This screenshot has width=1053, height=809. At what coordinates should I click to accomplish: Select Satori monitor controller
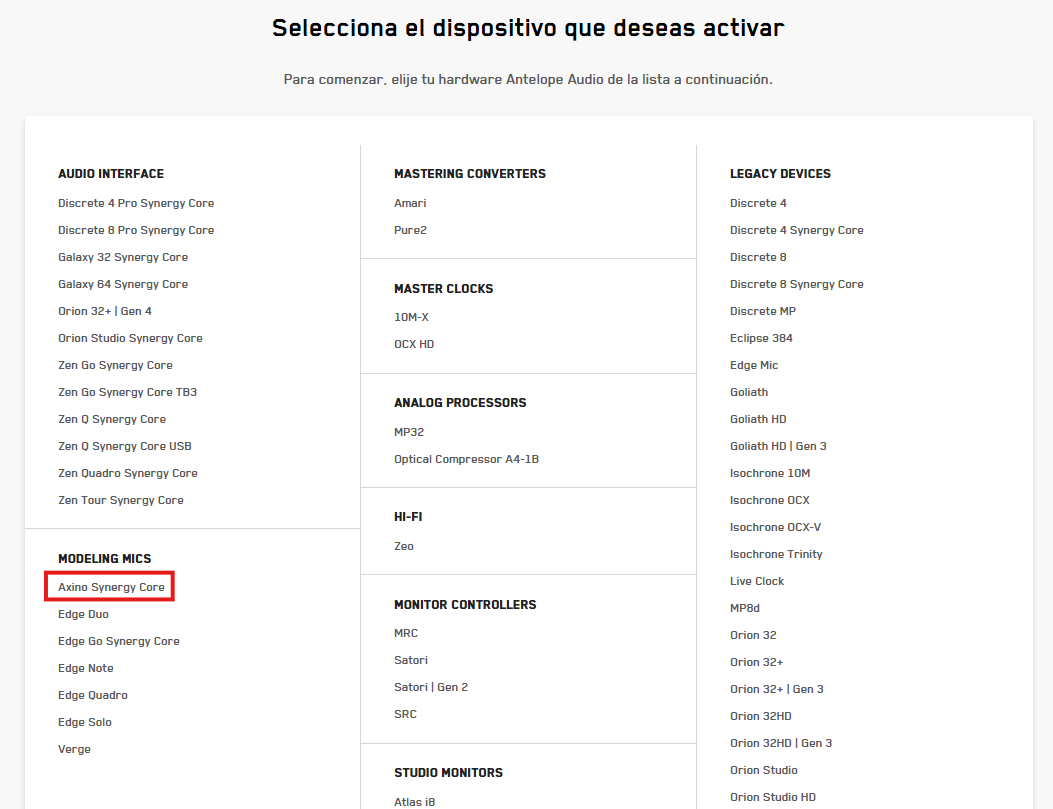[411, 660]
